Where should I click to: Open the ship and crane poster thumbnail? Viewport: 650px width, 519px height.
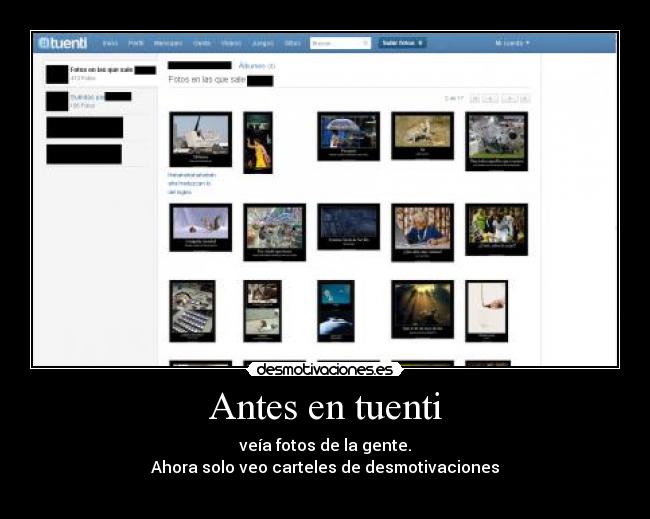pyautogui.click(x=201, y=139)
